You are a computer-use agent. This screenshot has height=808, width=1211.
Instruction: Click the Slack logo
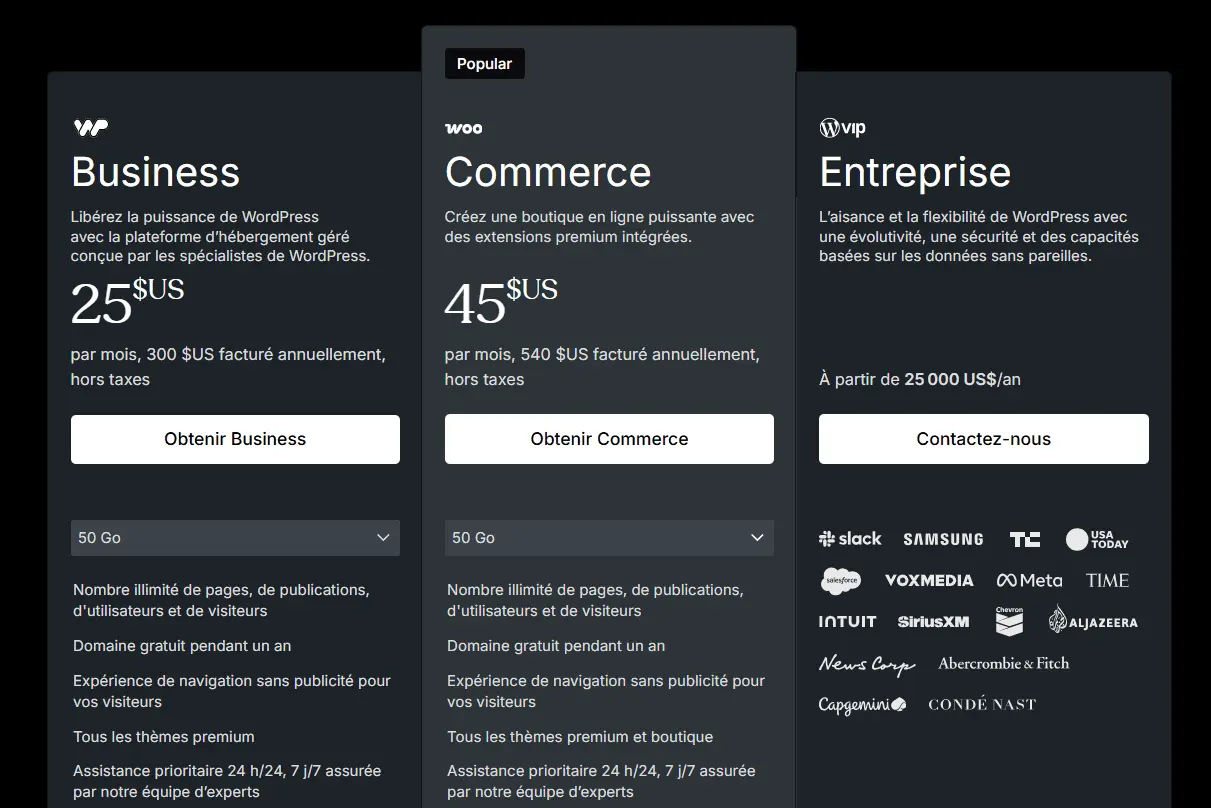click(850, 539)
